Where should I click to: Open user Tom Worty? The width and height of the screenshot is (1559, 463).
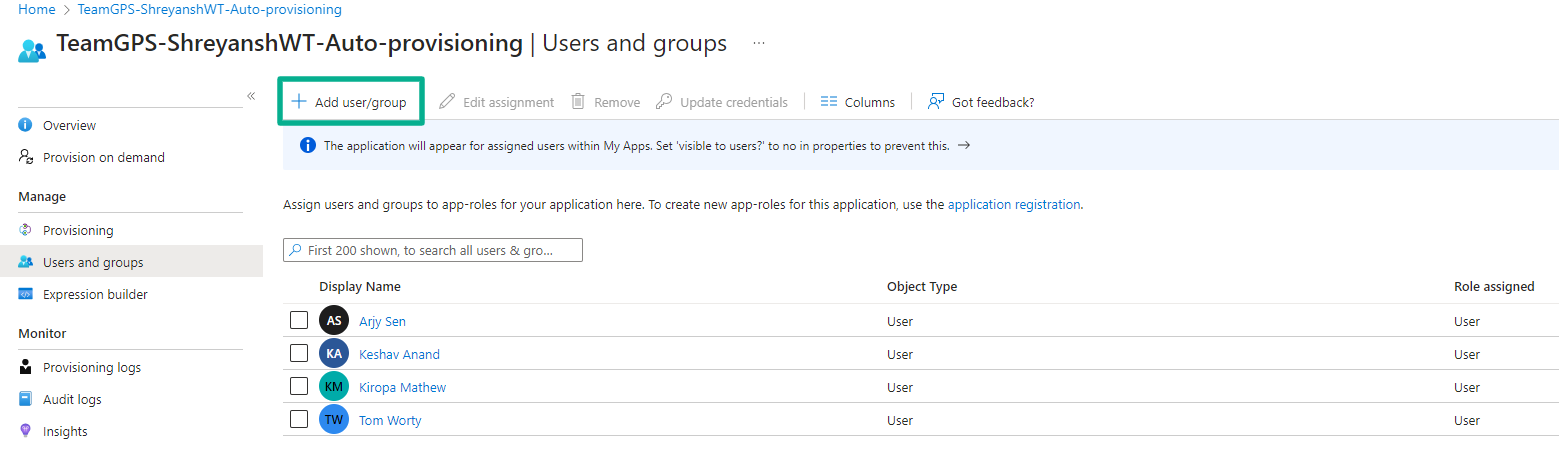(390, 420)
